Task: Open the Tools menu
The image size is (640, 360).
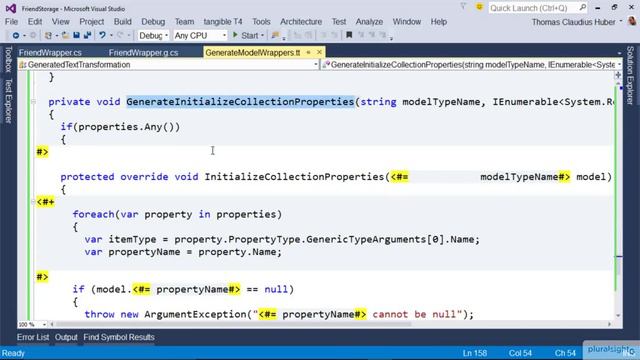Action: 261,22
